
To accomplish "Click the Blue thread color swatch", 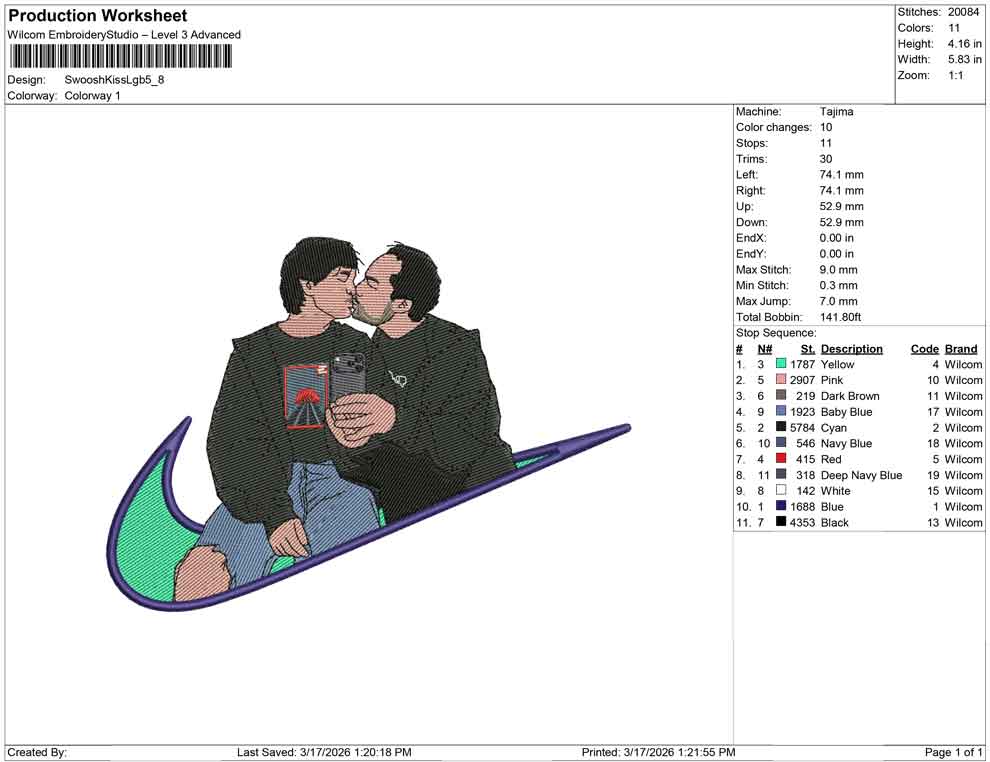I will click(x=781, y=506).
